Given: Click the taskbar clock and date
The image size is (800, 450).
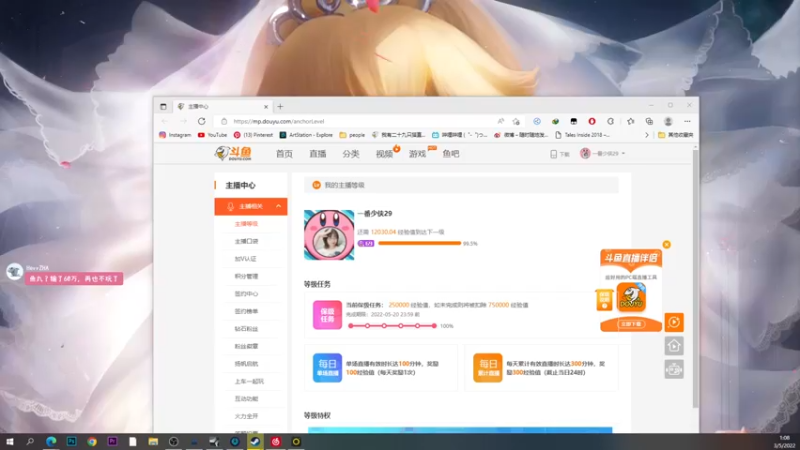Looking at the screenshot, I should click(x=784, y=442).
